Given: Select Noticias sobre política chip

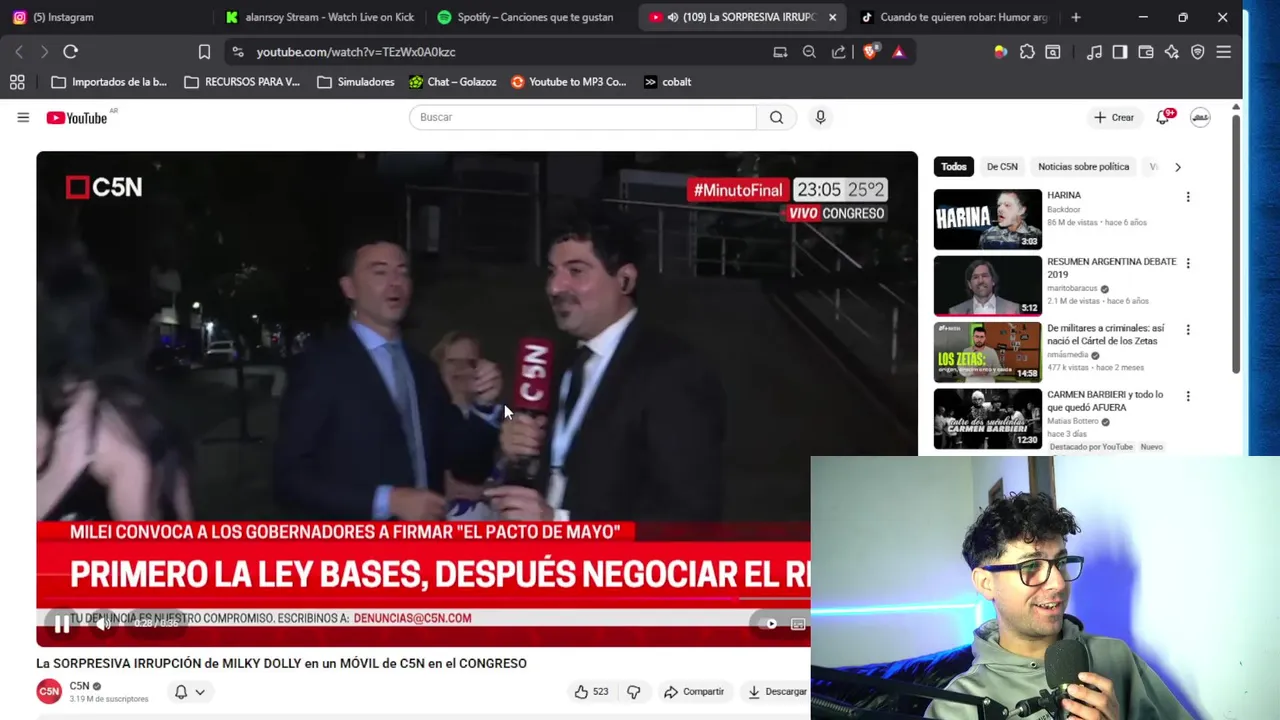Looking at the screenshot, I should tap(1083, 167).
